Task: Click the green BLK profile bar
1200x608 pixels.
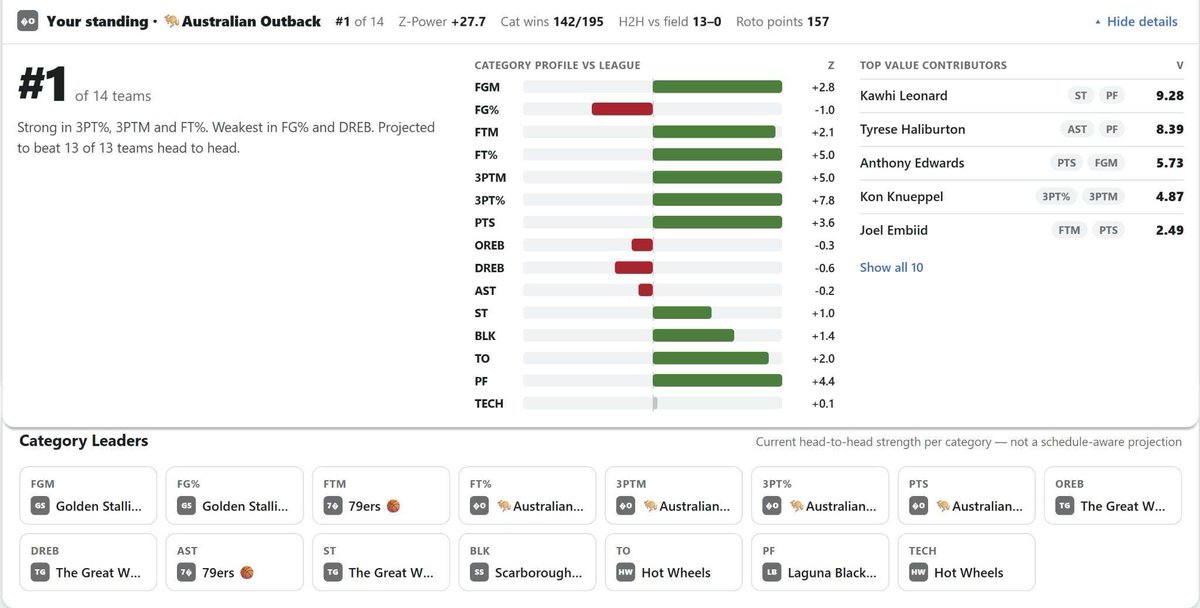Action: point(693,336)
